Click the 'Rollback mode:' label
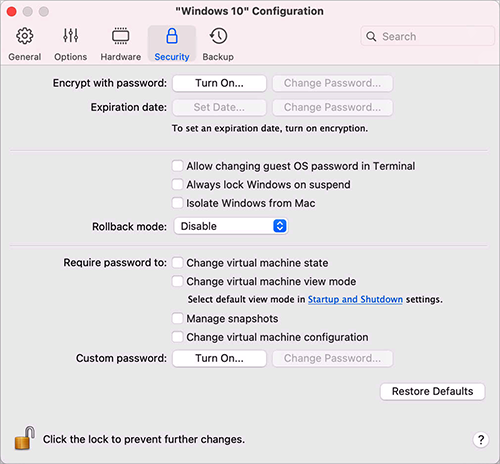Image resolution: width=500 pixels, height=464 pixels. click(129, 227)
